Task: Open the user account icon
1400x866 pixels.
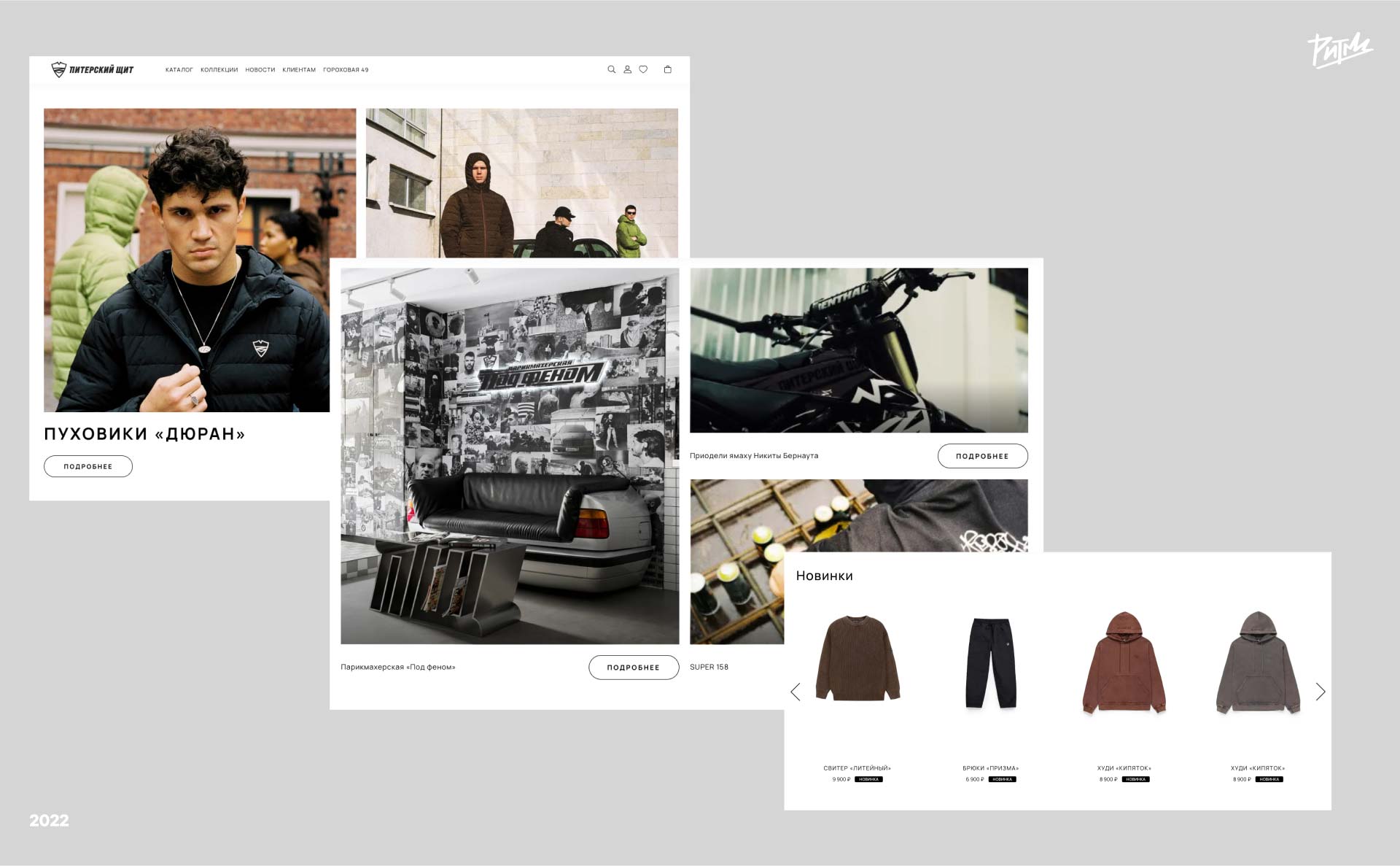Action: 627,69
